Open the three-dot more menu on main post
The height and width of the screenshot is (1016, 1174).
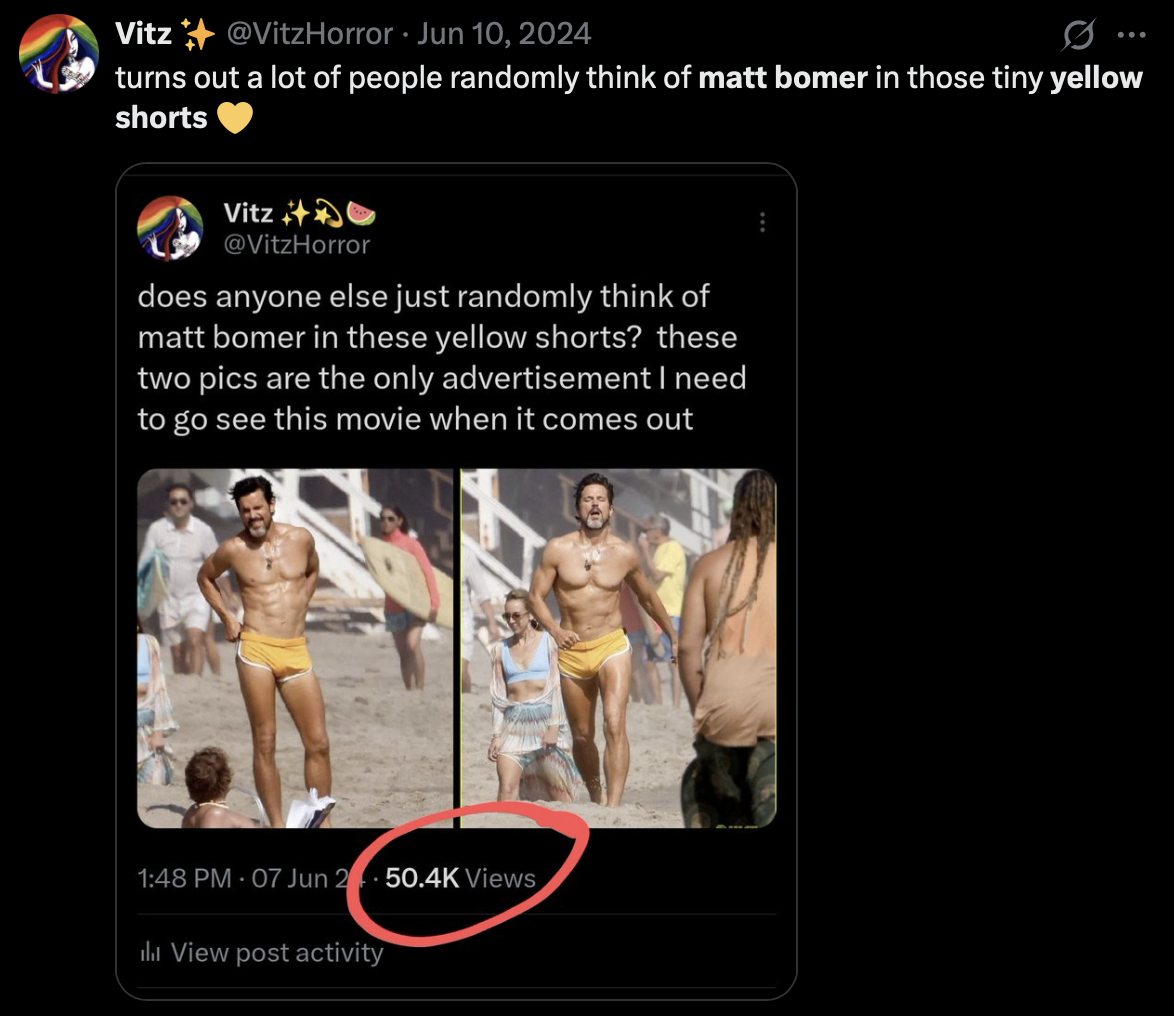(x=1131, y=33)
